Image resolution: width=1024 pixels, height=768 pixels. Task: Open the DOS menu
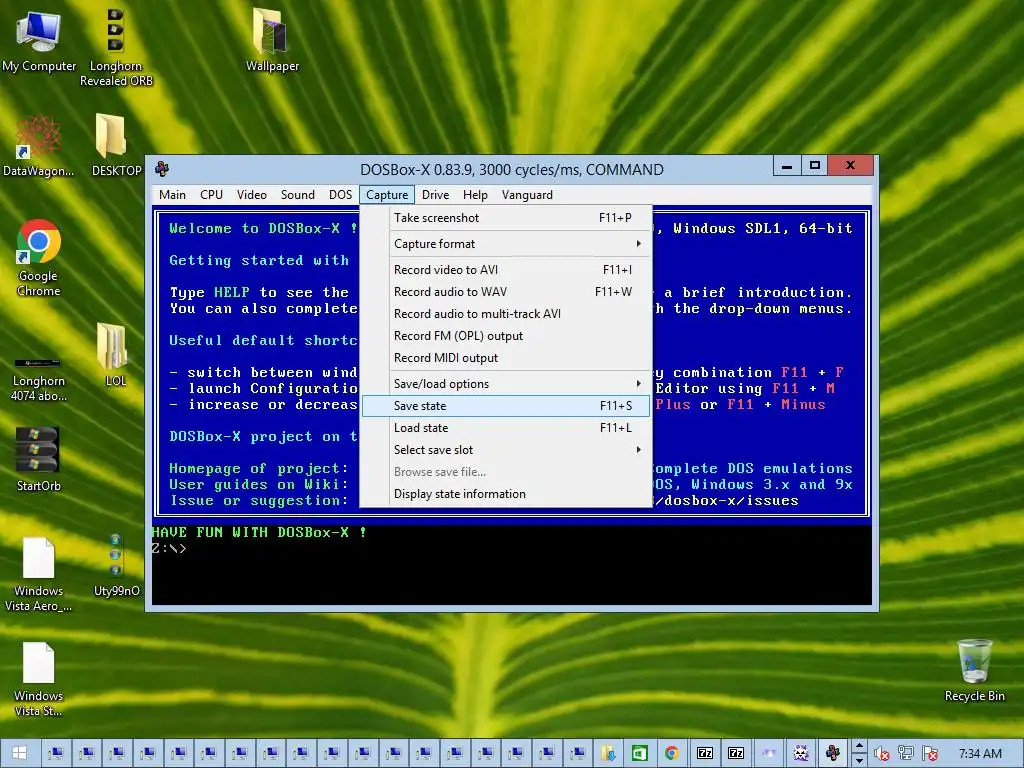(340, 195)
